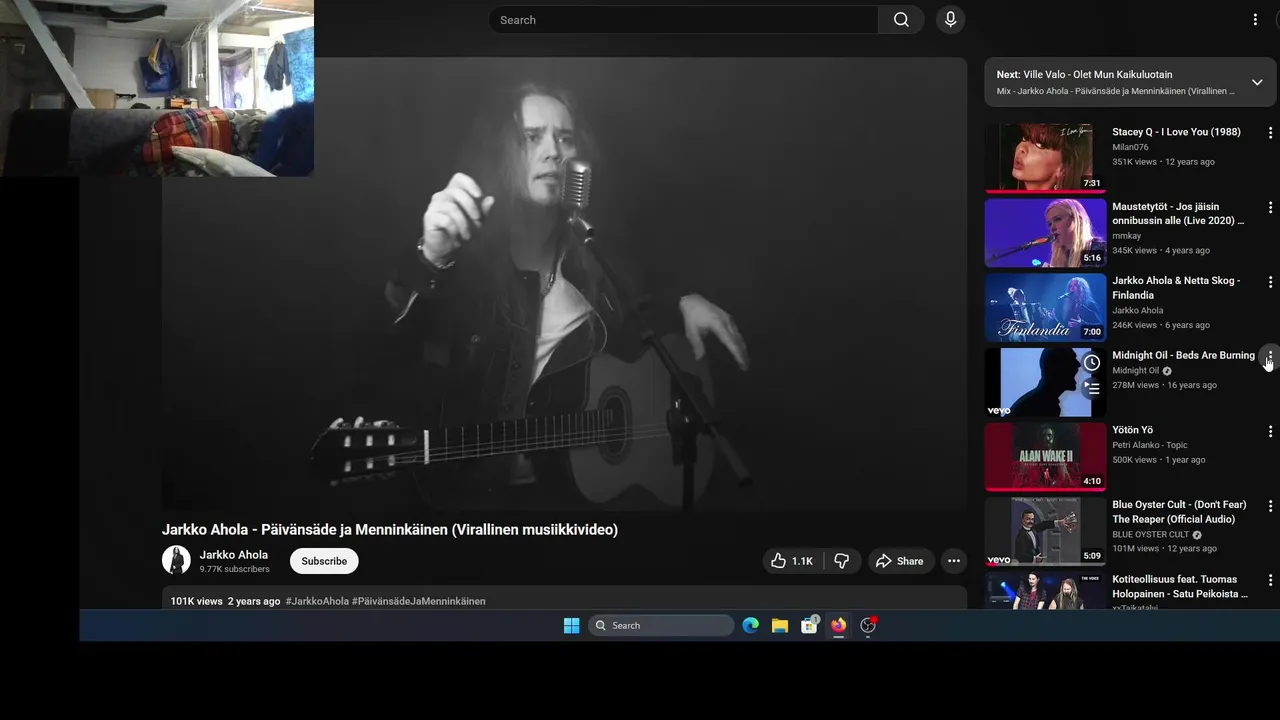Click title 'Kotiteollisuus feat. Tuomas Holopainen'
This screenshot has width=1280, height=720.
click(1180, 586)
